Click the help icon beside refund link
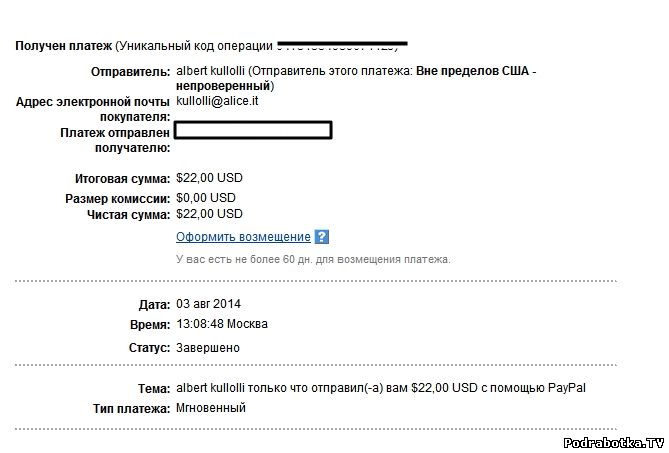Viewport: 669px width, 453px height. click(322, 237)
